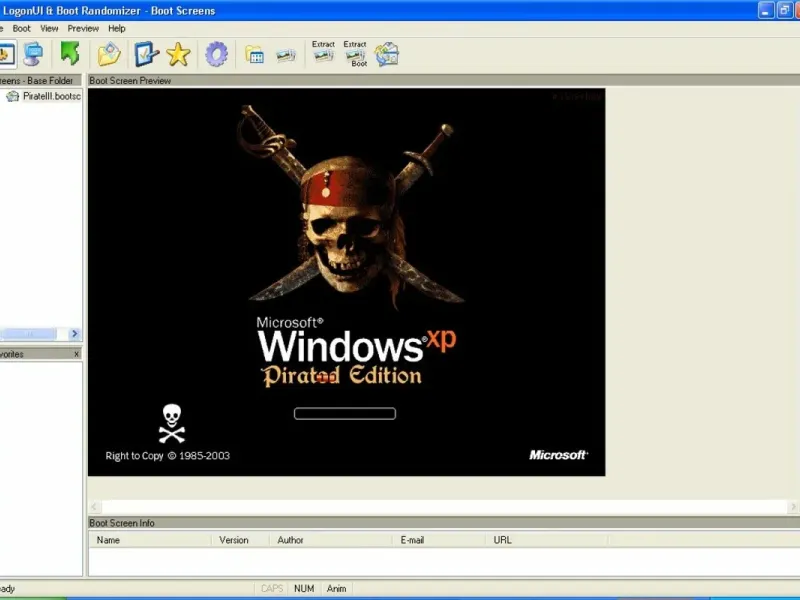The image size is (800, 600).
Task: Open settings with the purple gear icon
Action: click(x=216, y=54)
